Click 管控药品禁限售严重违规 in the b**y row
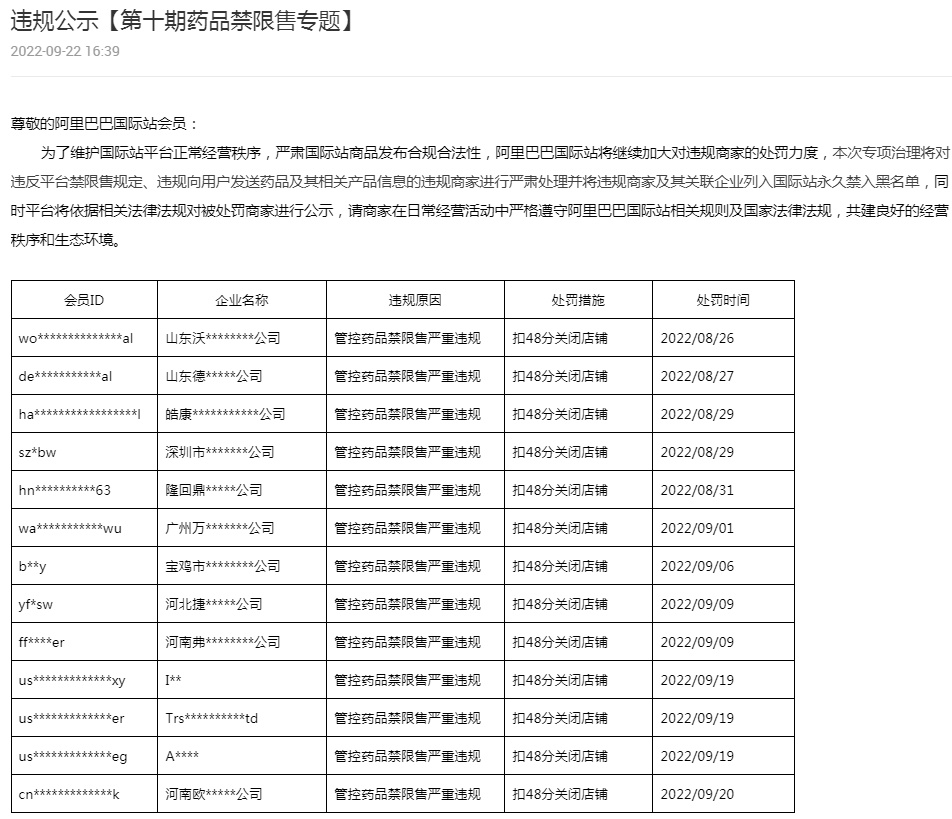The height and width of the screenshot is (819, 952). pos(407,566)
